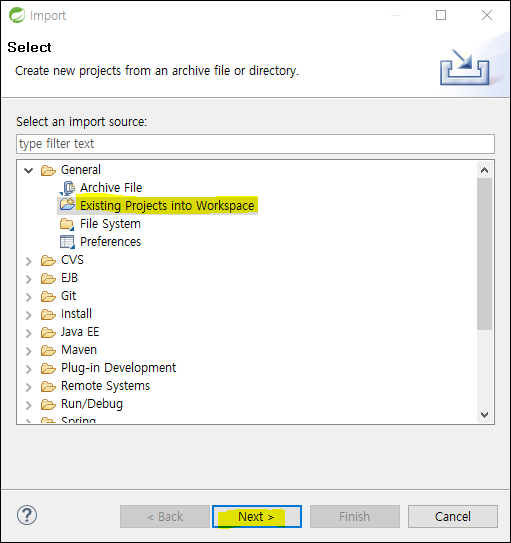Click the Archive File icon

(x=67, y=188)
